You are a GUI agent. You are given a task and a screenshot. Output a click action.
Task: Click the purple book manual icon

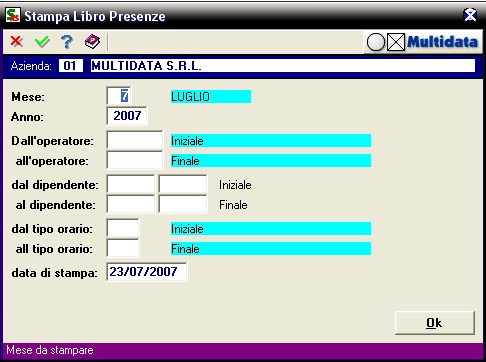tap(92, 42)
